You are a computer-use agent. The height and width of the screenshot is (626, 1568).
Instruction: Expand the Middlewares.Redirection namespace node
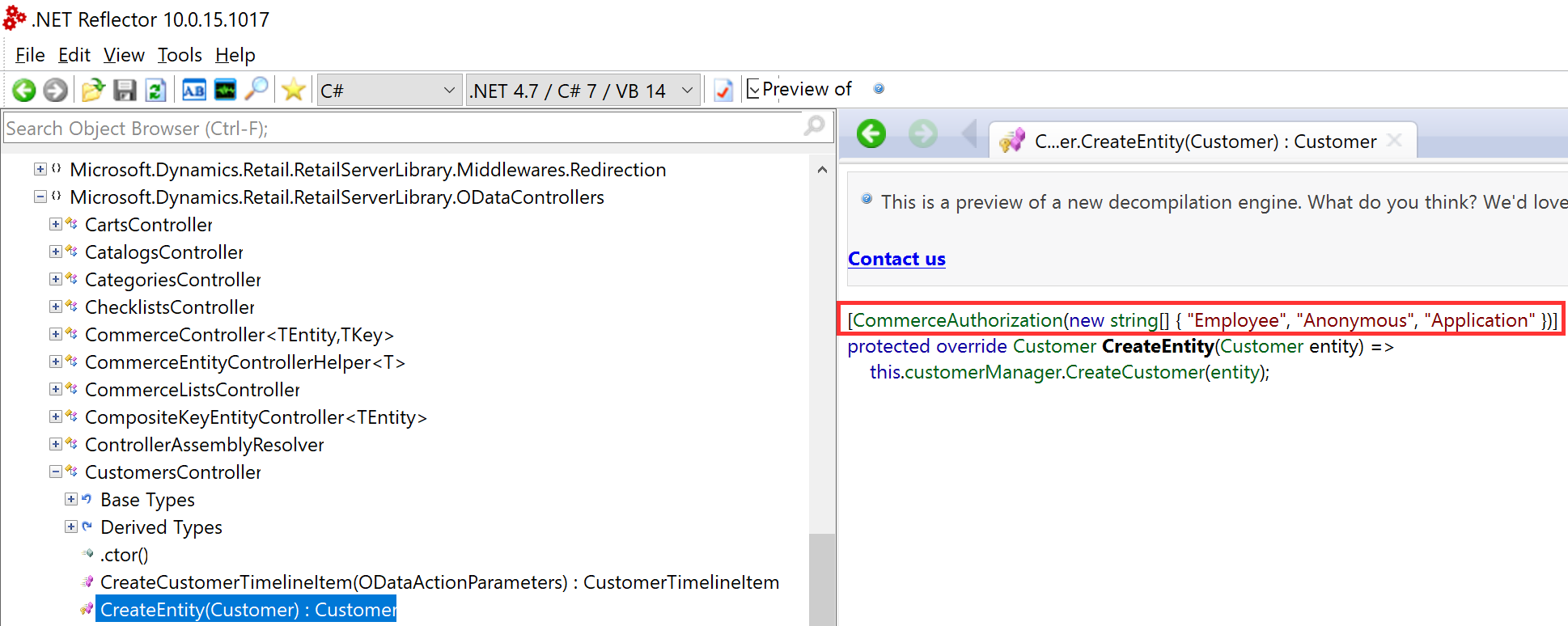pyautogui.click(x=40, y=169)
